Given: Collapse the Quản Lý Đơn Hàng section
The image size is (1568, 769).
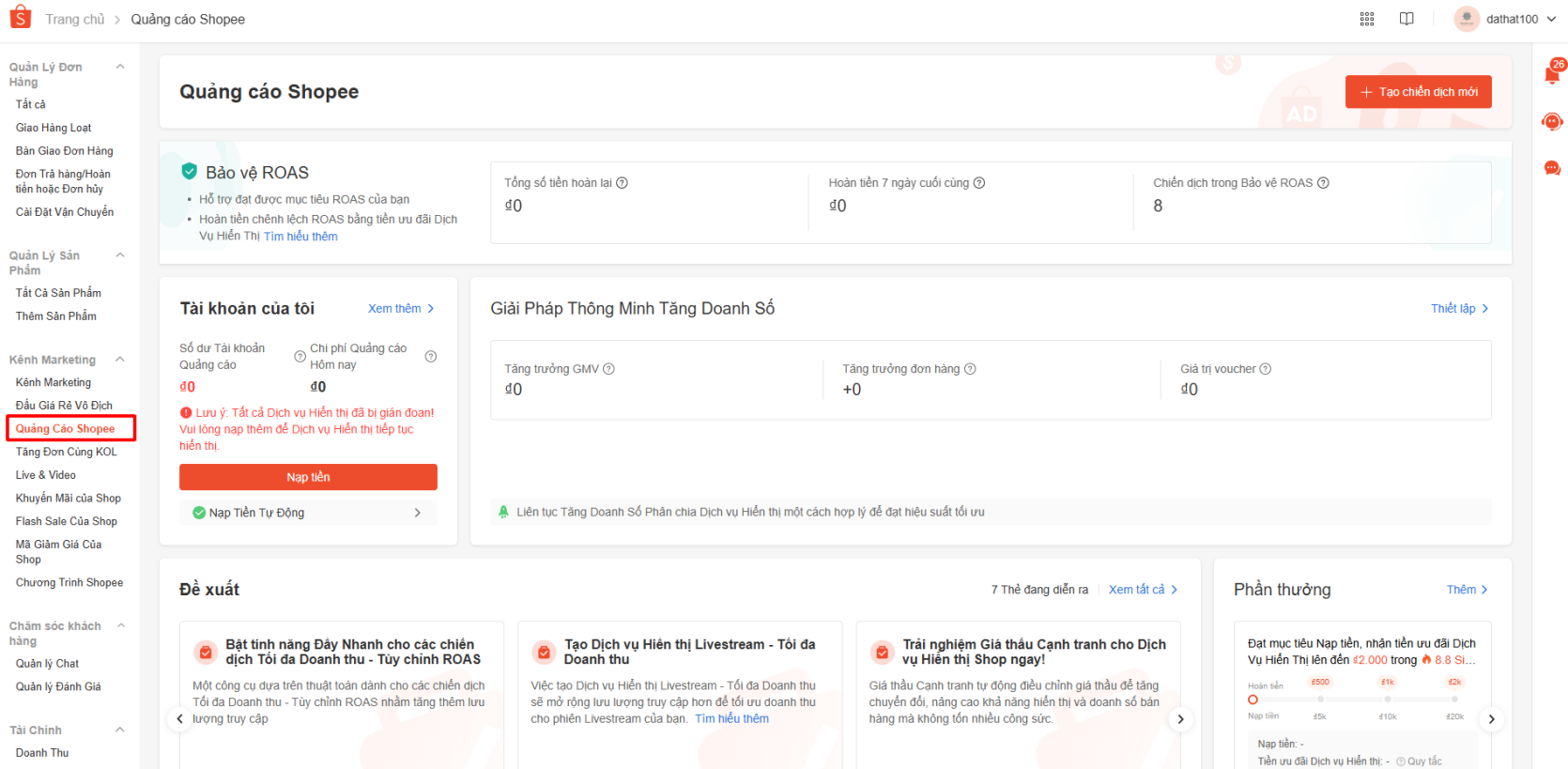Looking at the screenshot, I should tap(120, 67).
